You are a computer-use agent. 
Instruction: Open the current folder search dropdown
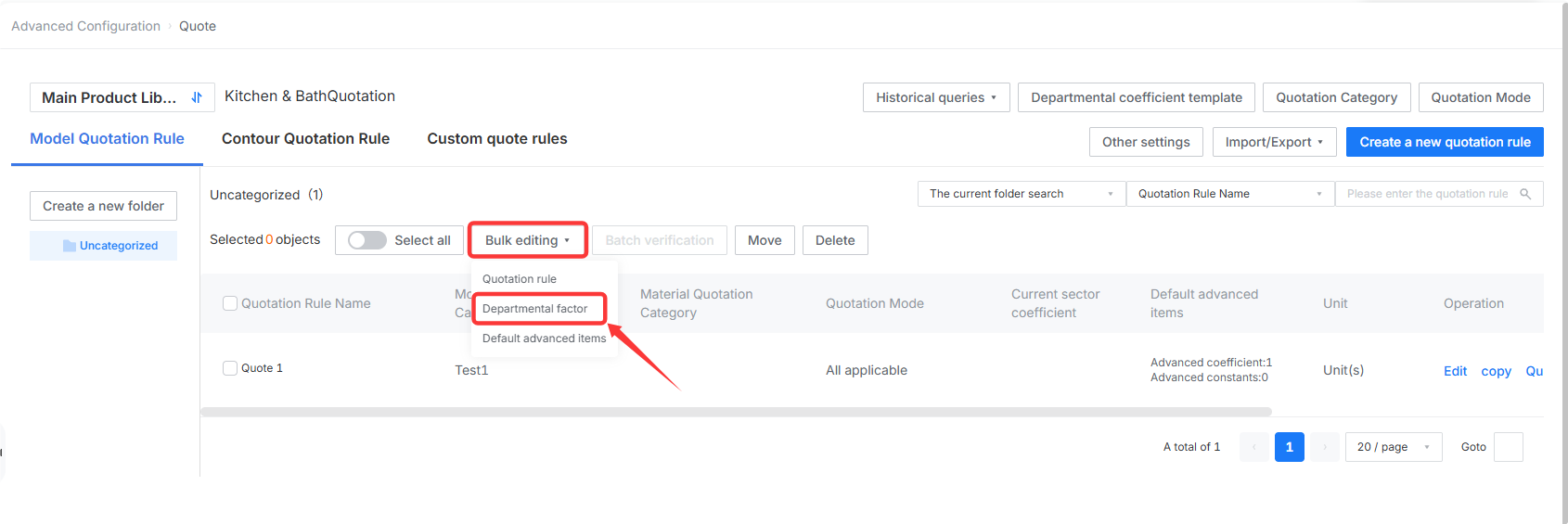(x=1022, y=194)
